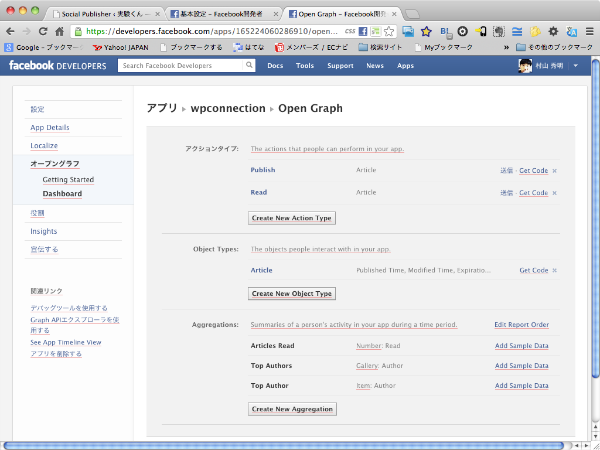Delete the Read action type (x)

[x=554, y=193]
